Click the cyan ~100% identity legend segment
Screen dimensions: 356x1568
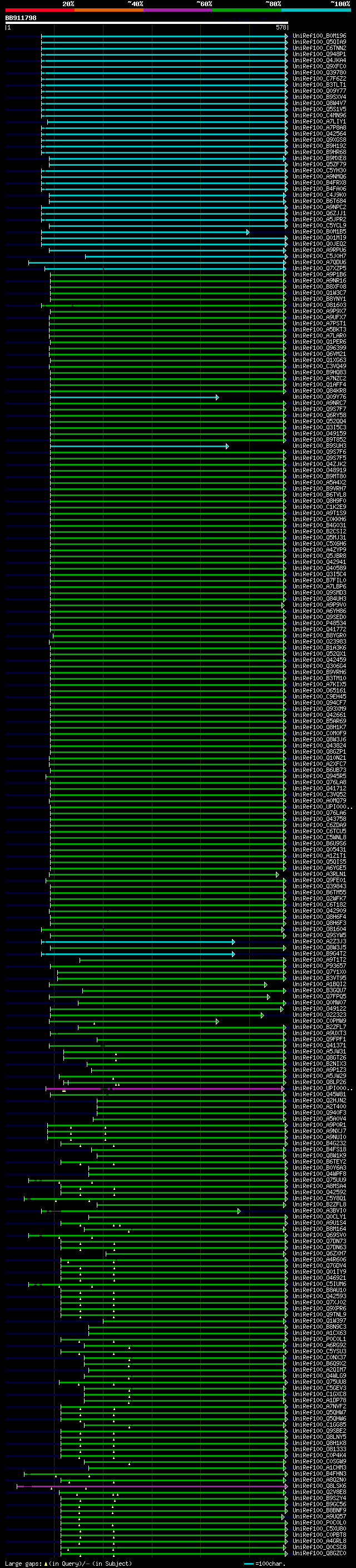tap(317, 10)
